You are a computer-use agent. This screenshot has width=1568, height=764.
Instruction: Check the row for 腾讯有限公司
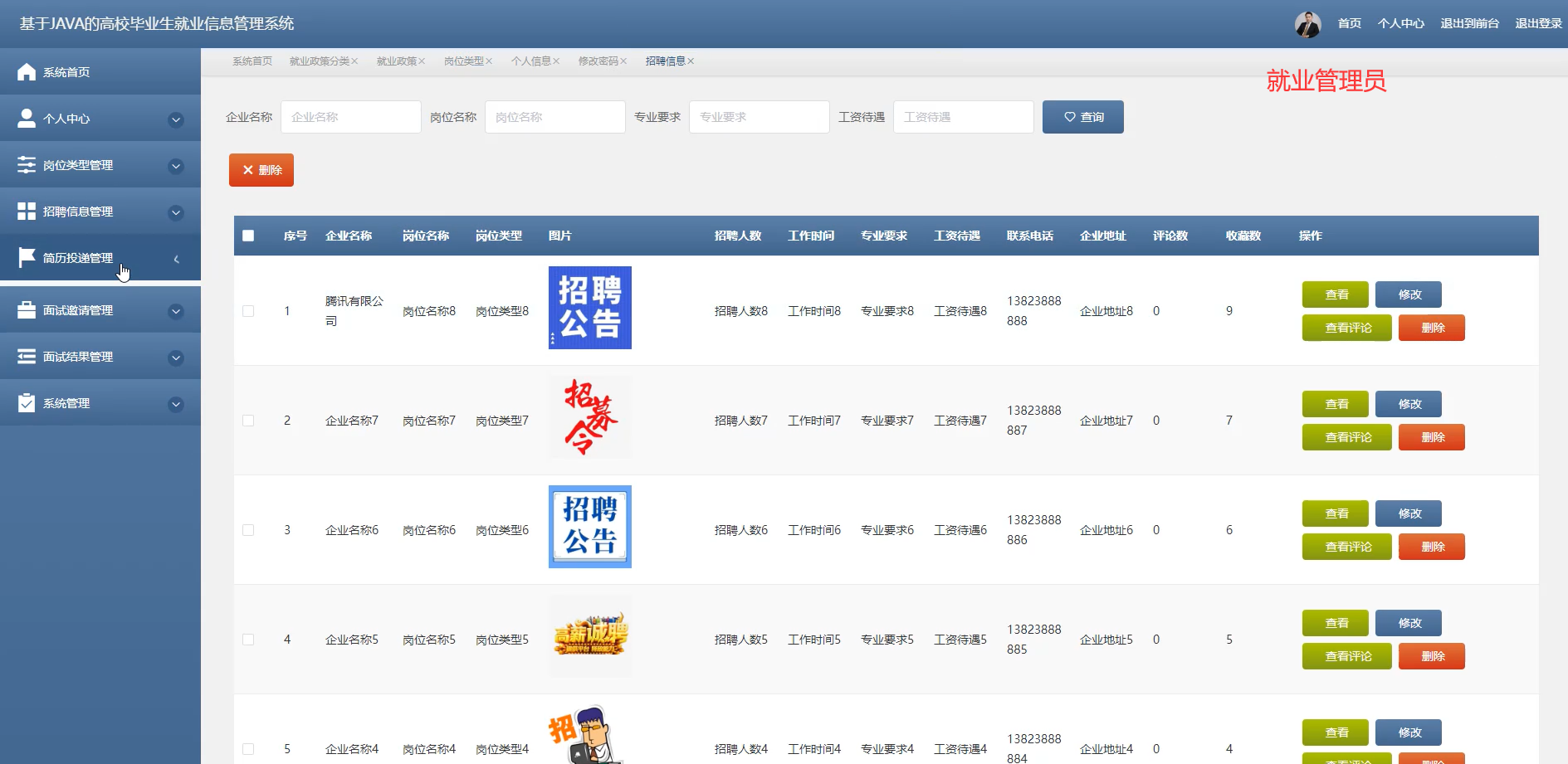(x=248, y=311)
